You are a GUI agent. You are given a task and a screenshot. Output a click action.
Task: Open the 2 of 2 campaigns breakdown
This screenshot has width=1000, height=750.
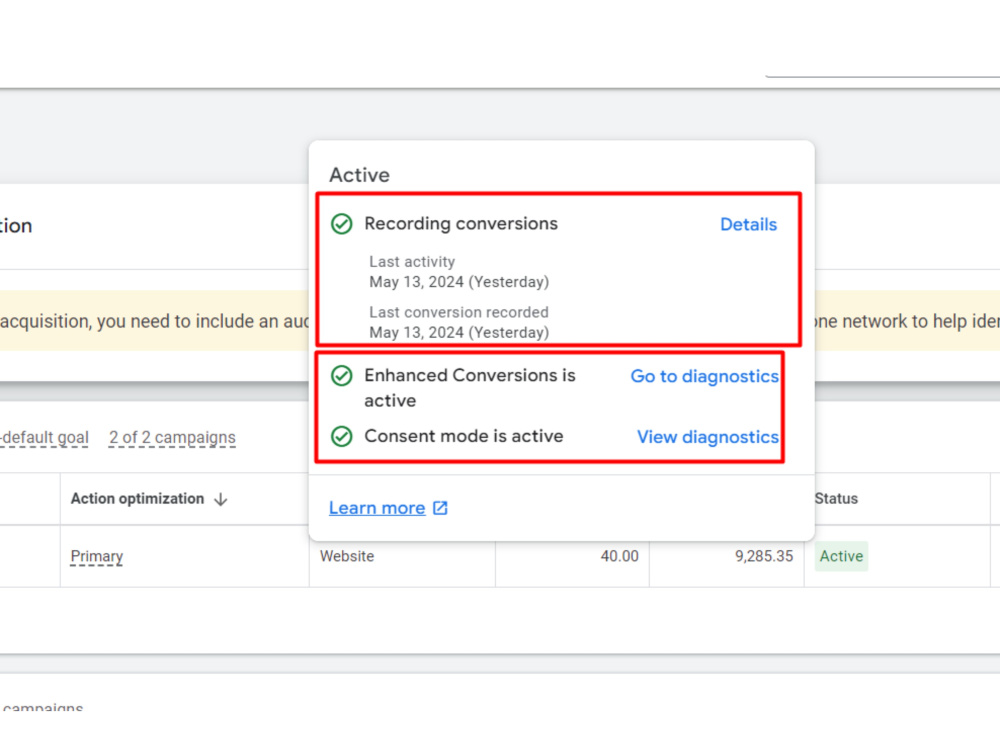coord(171,437)
